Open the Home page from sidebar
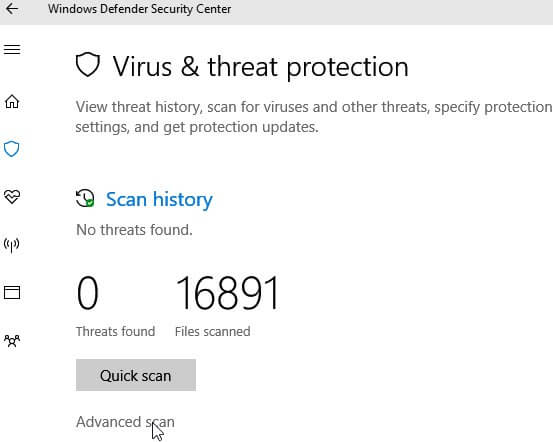Screen dimensions: 553x442 point(12,101)
